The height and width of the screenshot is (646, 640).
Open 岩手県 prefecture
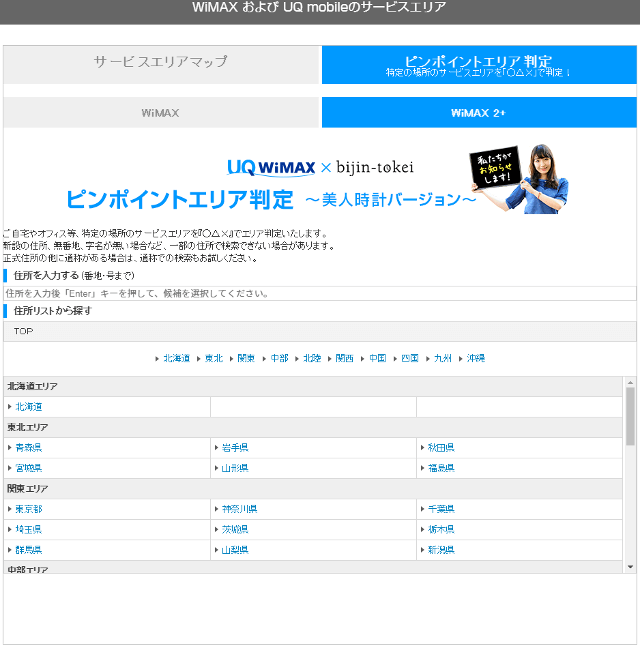pyautogui.click(x=235, y=447)
